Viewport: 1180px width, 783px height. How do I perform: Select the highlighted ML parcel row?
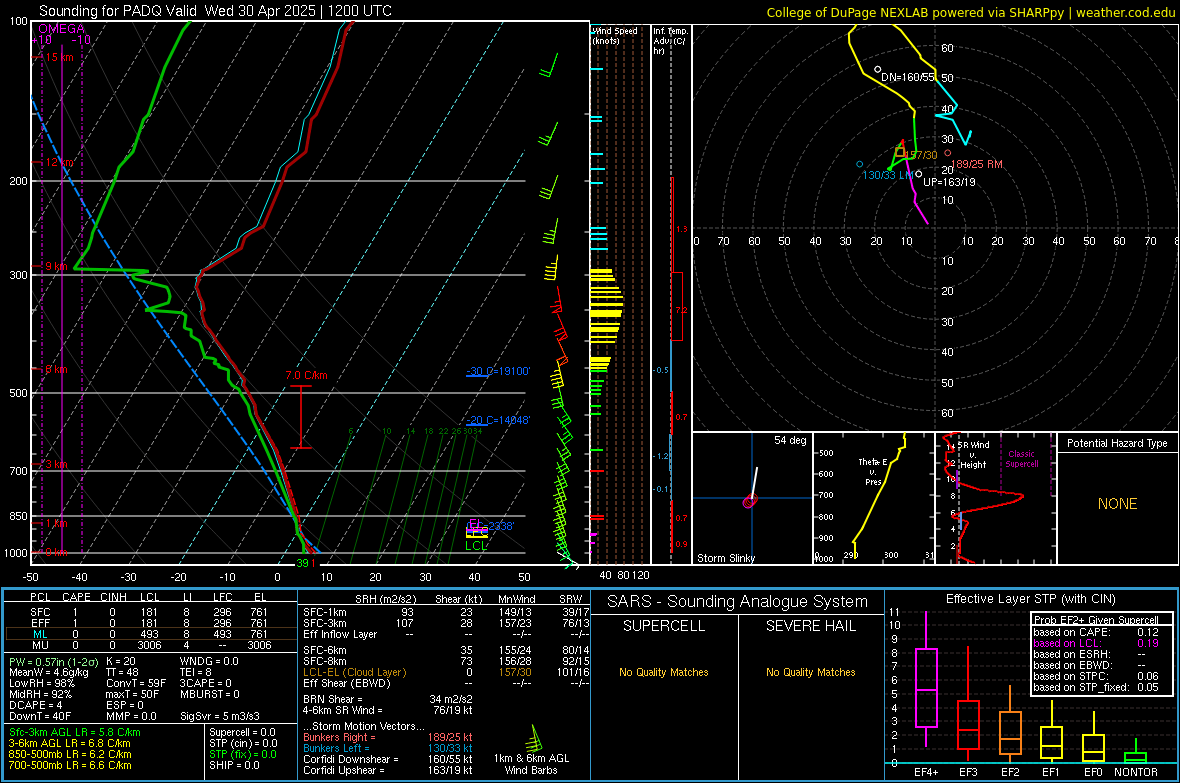coord(151,635)
